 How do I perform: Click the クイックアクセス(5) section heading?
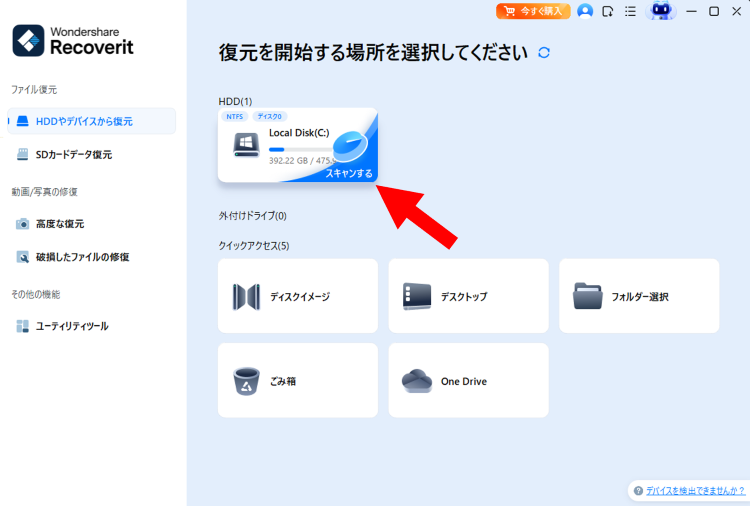[x=254, y=246]
